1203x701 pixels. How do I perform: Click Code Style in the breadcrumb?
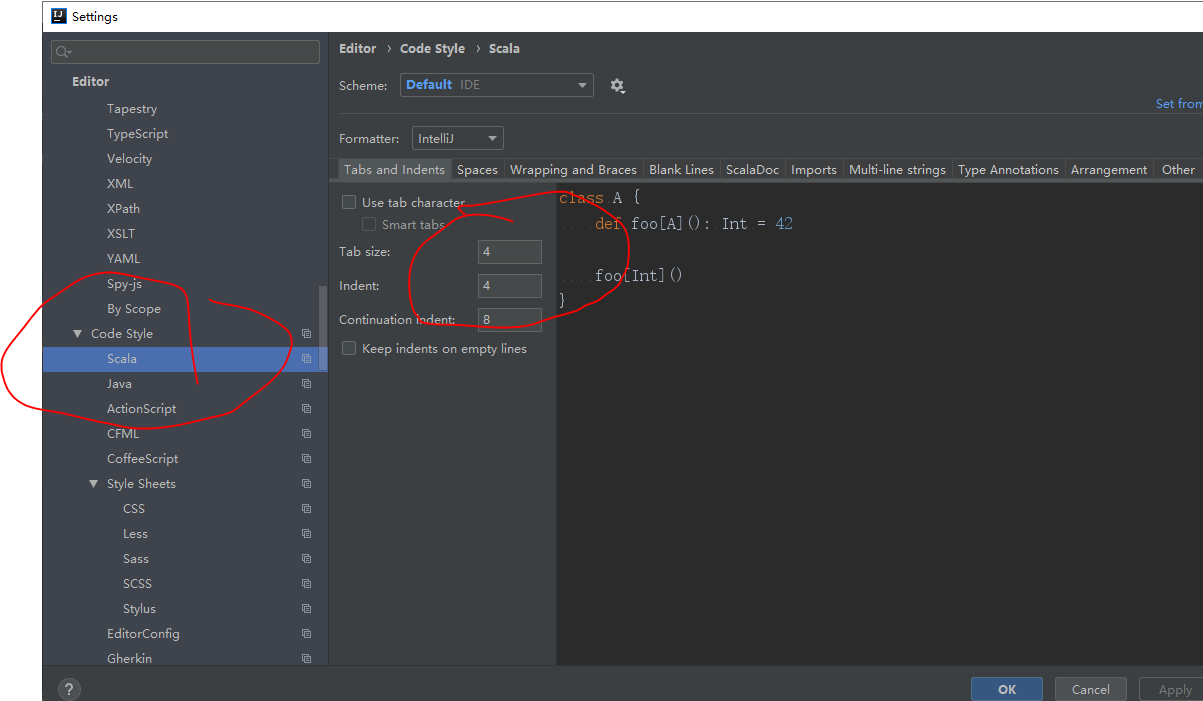click(x=432, y=48)
